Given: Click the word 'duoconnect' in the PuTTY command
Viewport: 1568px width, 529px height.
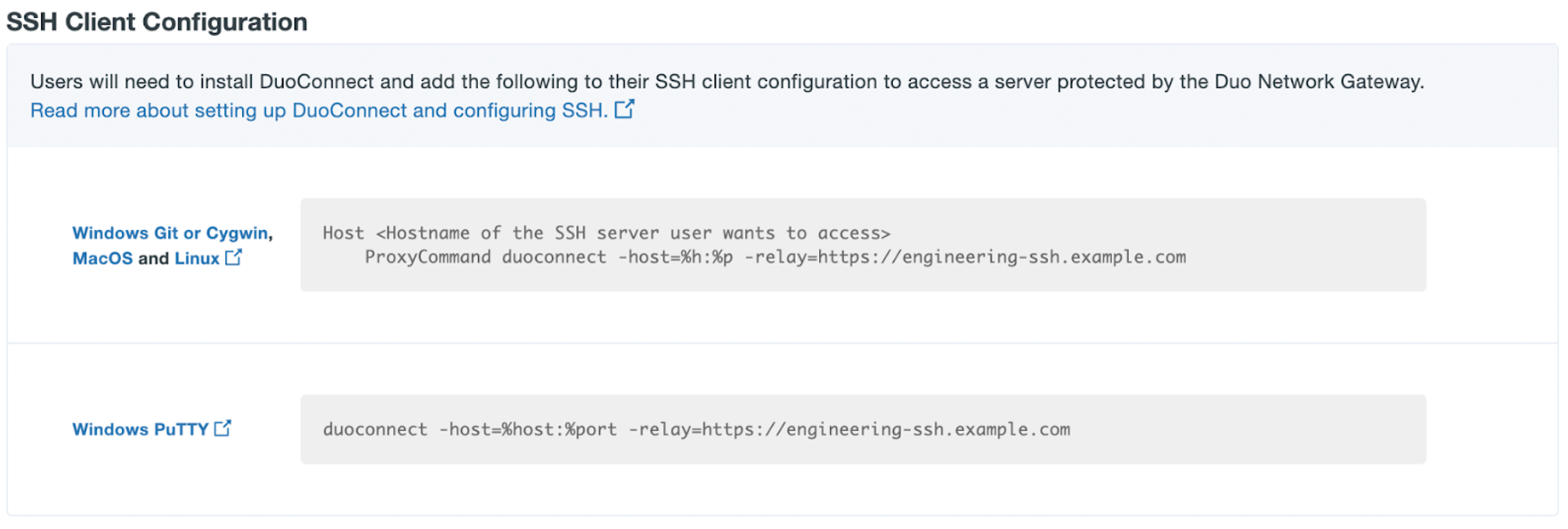Looking at the screenshot, I should (x=375, y=429).
